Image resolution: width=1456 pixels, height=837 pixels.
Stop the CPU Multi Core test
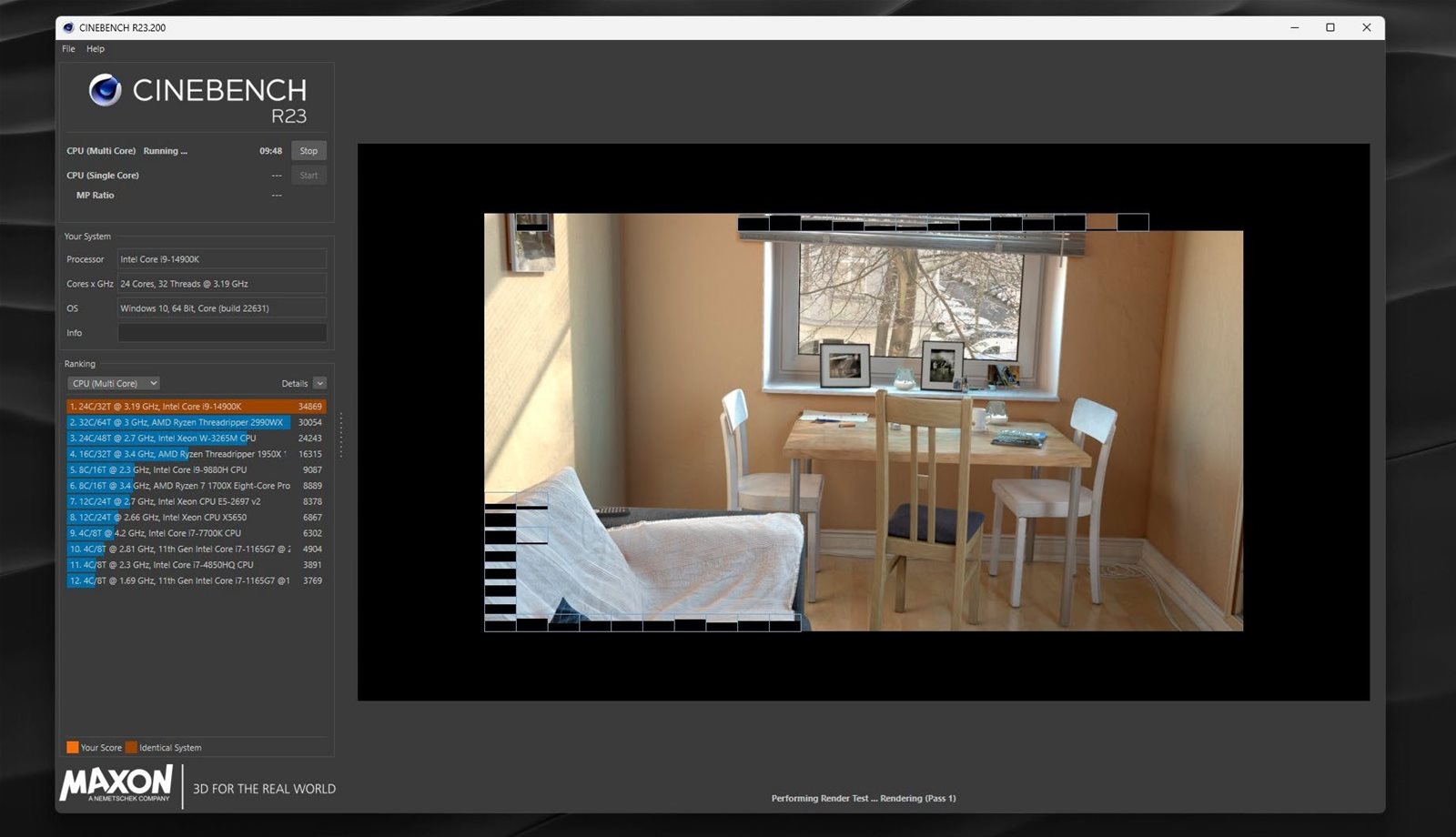click(x=309, y=151)
